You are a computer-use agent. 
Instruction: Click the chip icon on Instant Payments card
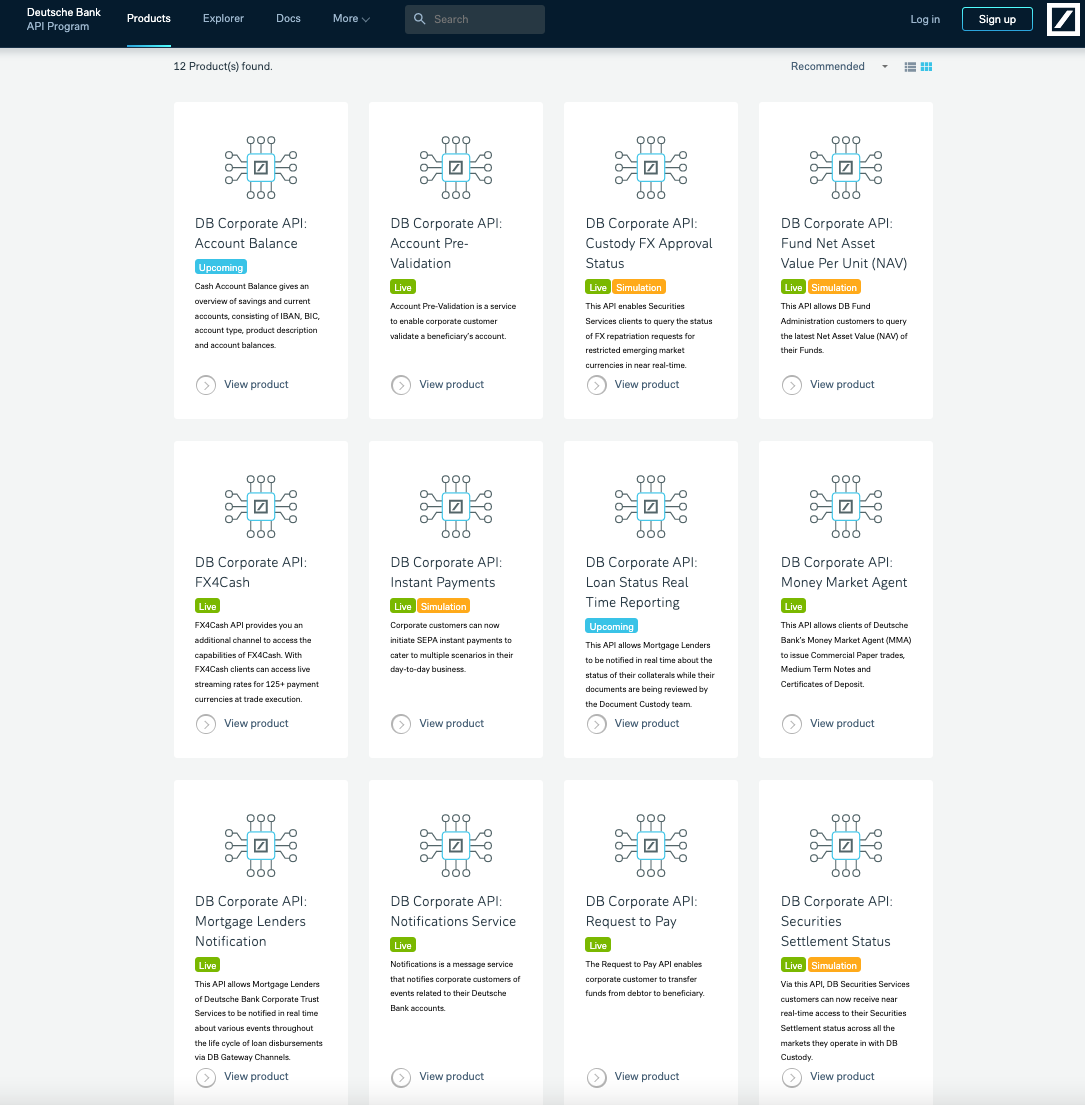pos(455,507)
